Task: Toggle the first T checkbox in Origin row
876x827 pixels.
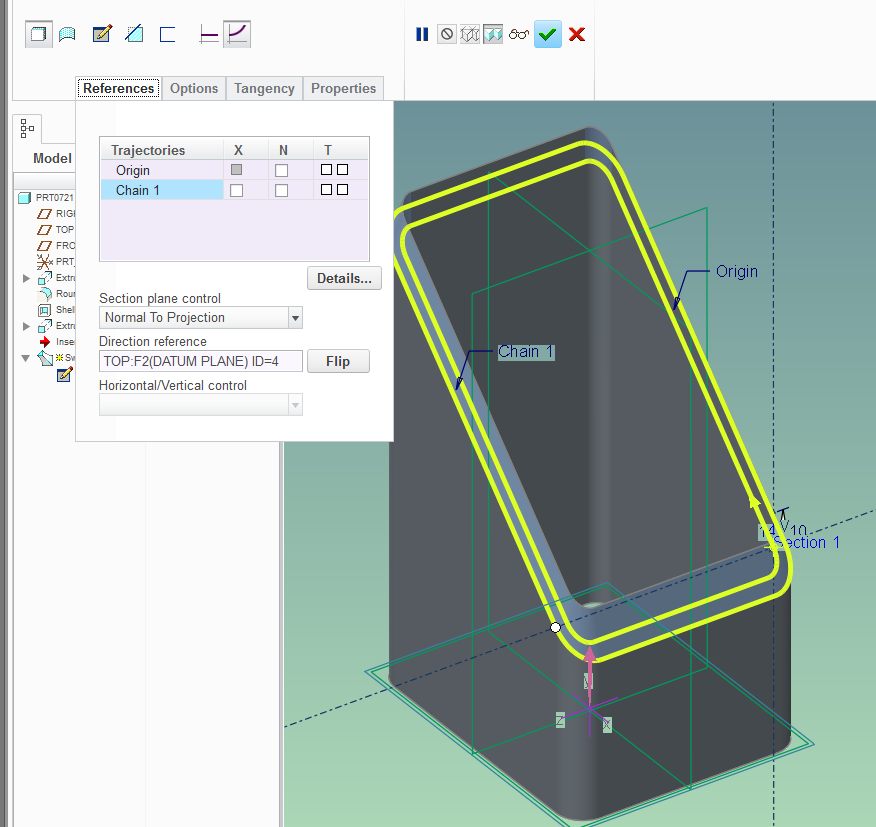Action: click(x=326, y=169)
